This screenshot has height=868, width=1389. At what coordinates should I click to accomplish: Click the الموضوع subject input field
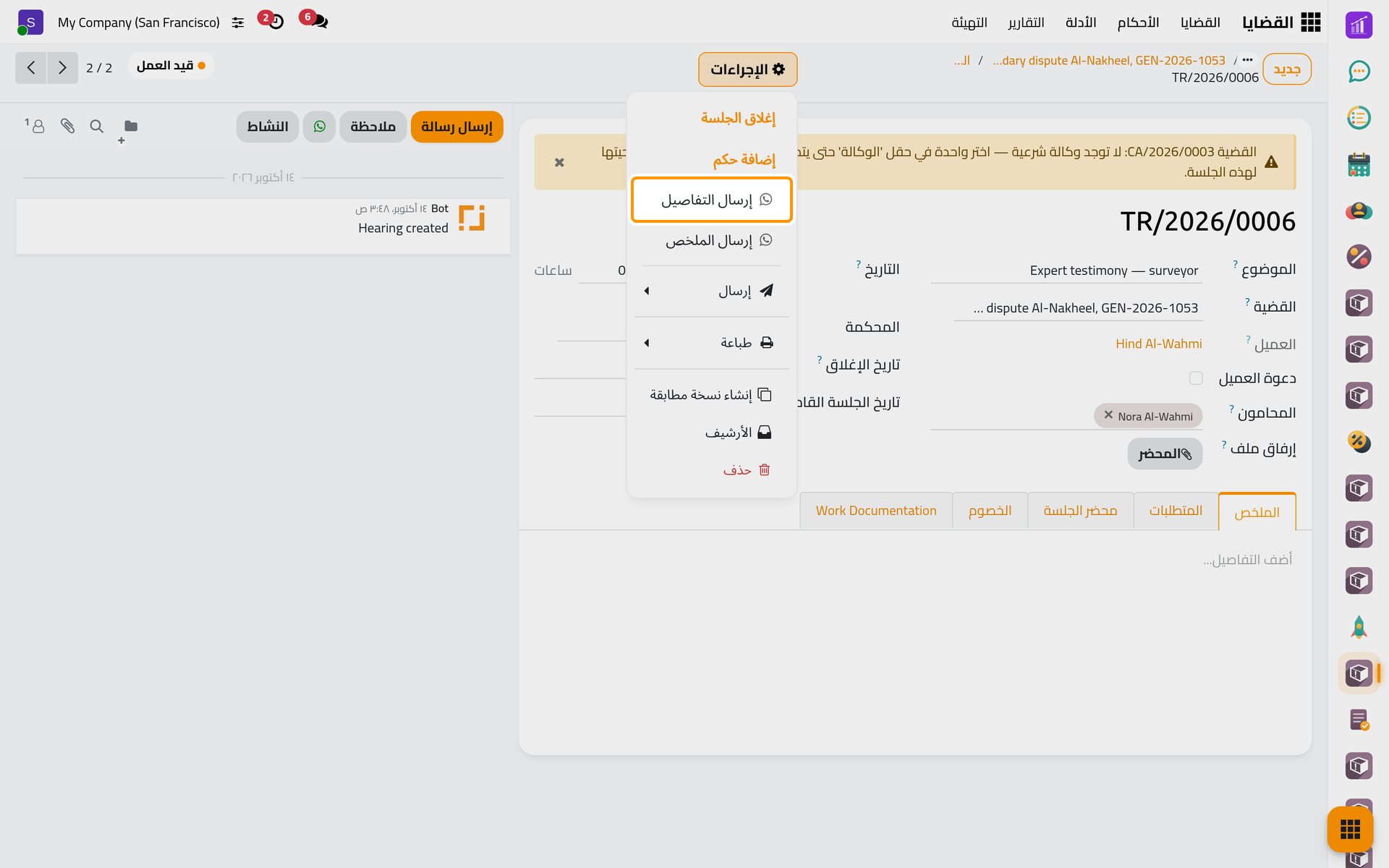click(x=1066, y=271)
